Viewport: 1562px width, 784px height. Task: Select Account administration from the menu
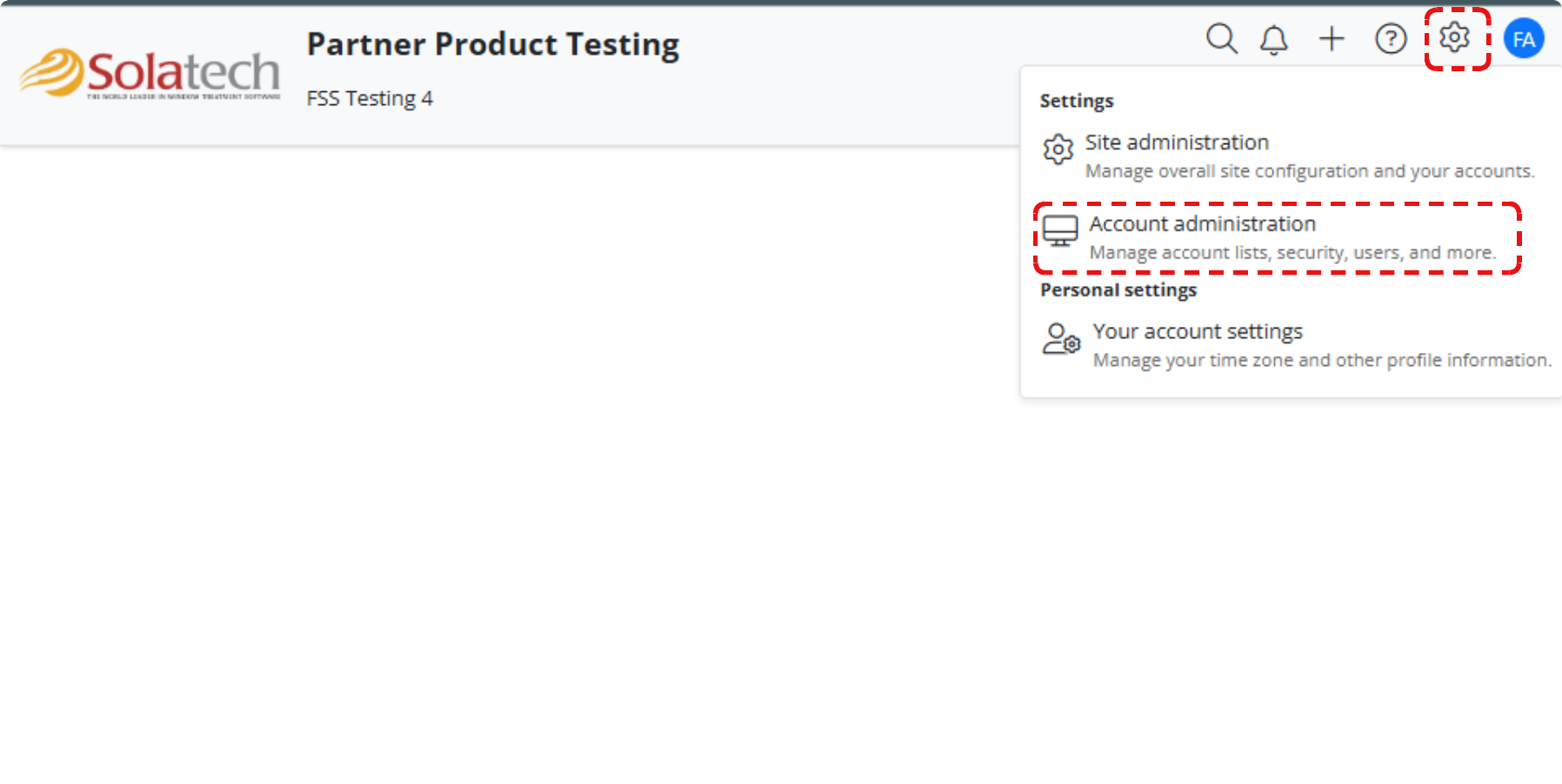click(1202, 223)
